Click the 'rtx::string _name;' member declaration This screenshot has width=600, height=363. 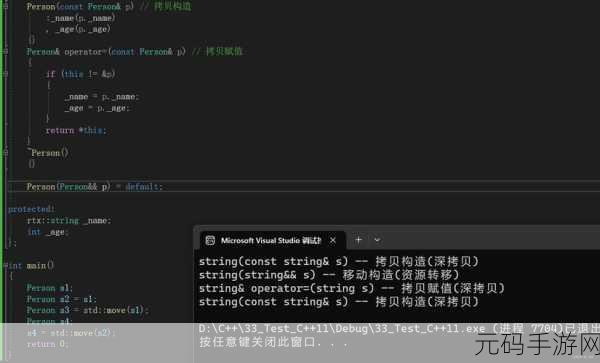pyautogui.click(x=69, y=220)
